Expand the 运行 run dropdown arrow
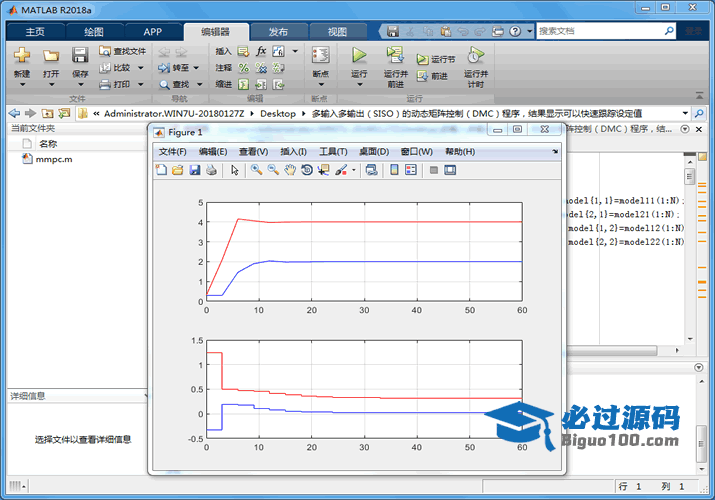The width and height of the screenshot is (715, 500). pyautogui.click(x=359, y=85)
